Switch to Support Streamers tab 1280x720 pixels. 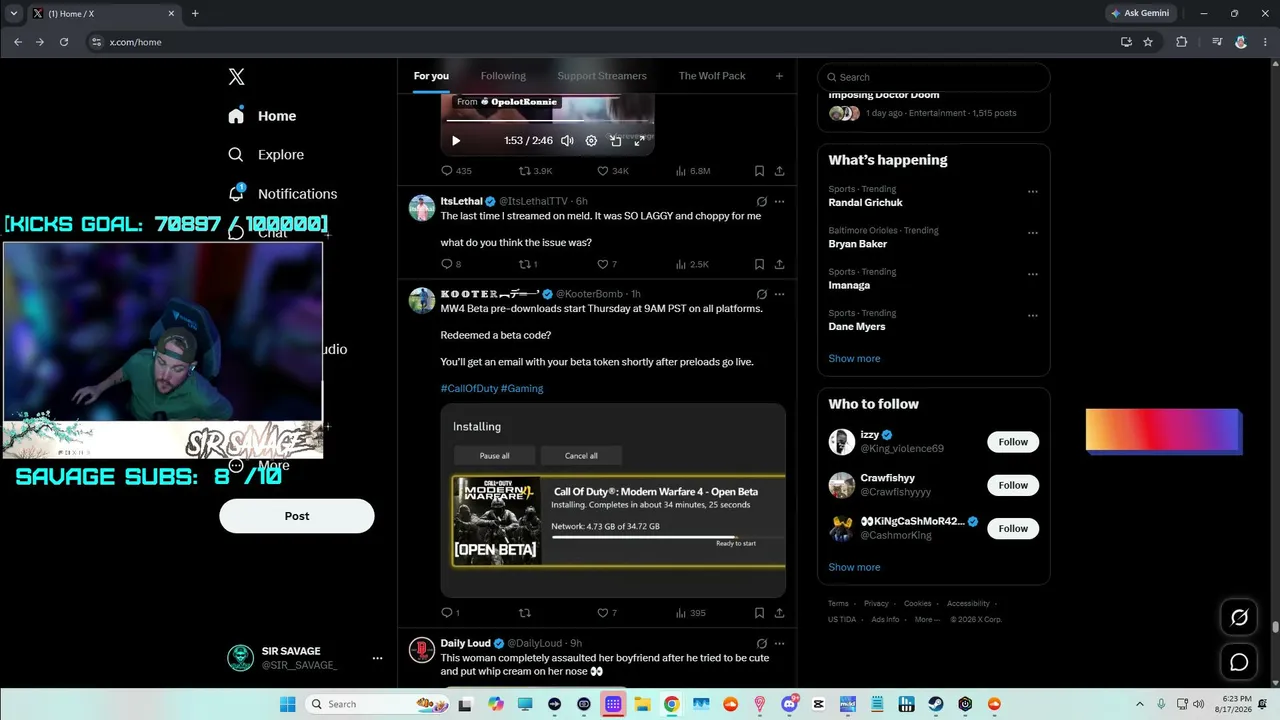point(602,76)
